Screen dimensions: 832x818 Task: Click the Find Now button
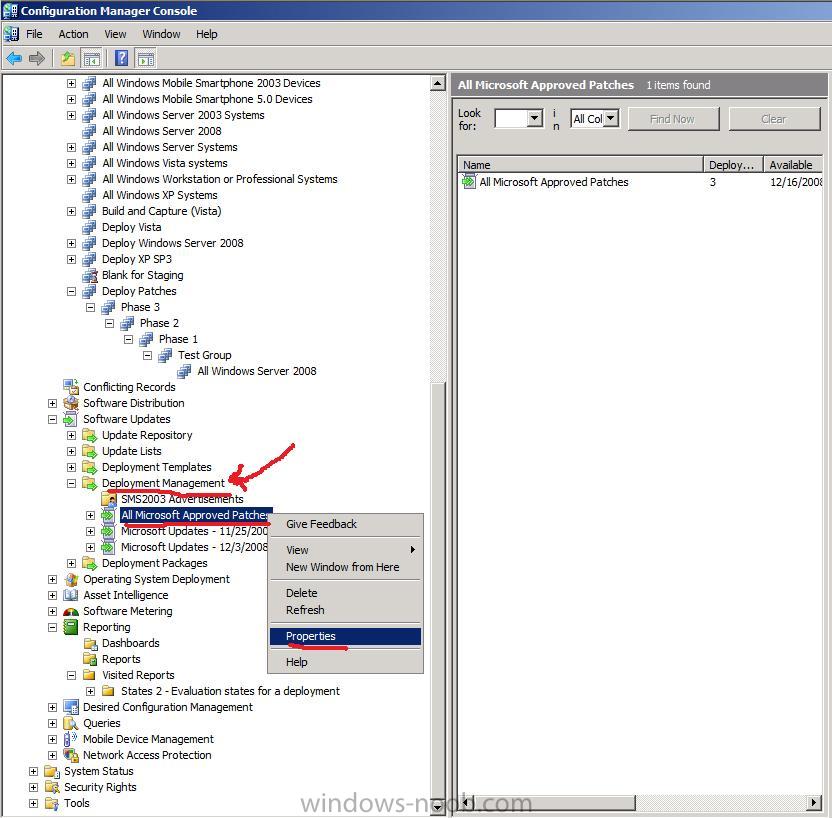click(x=673, y=119)
